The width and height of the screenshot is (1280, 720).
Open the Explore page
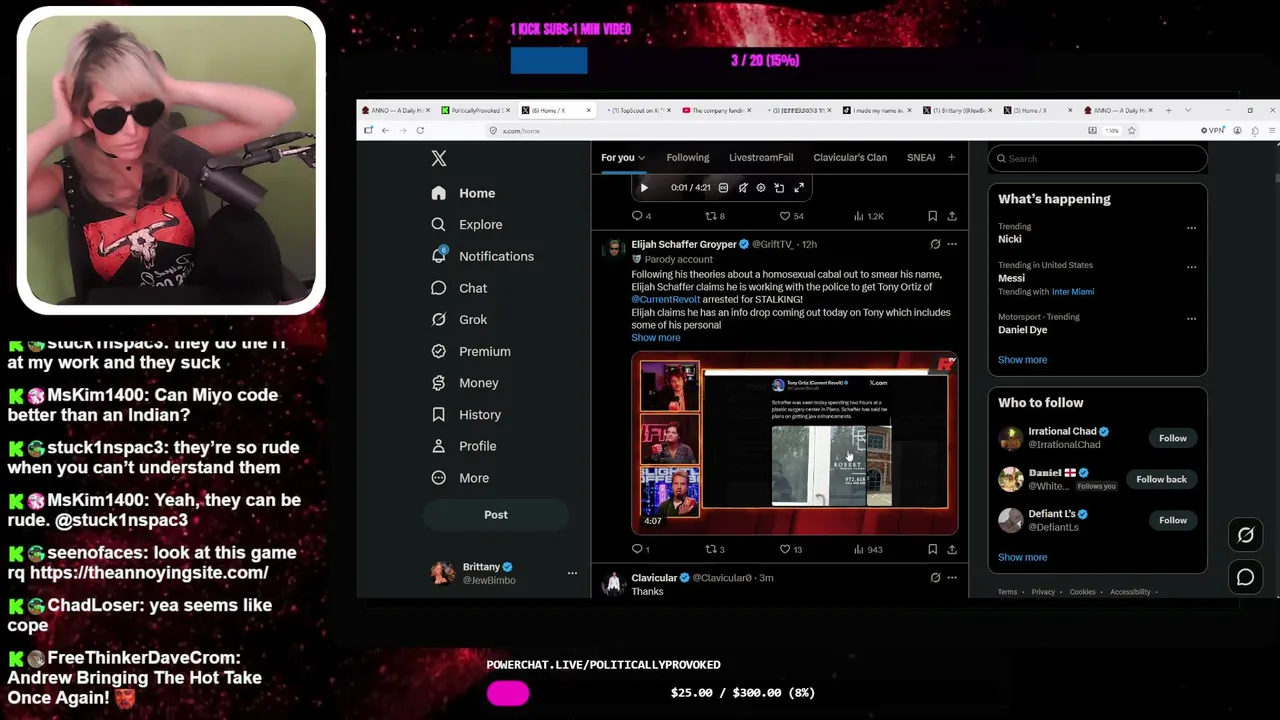pyautogui.click(x=467, y=225)
